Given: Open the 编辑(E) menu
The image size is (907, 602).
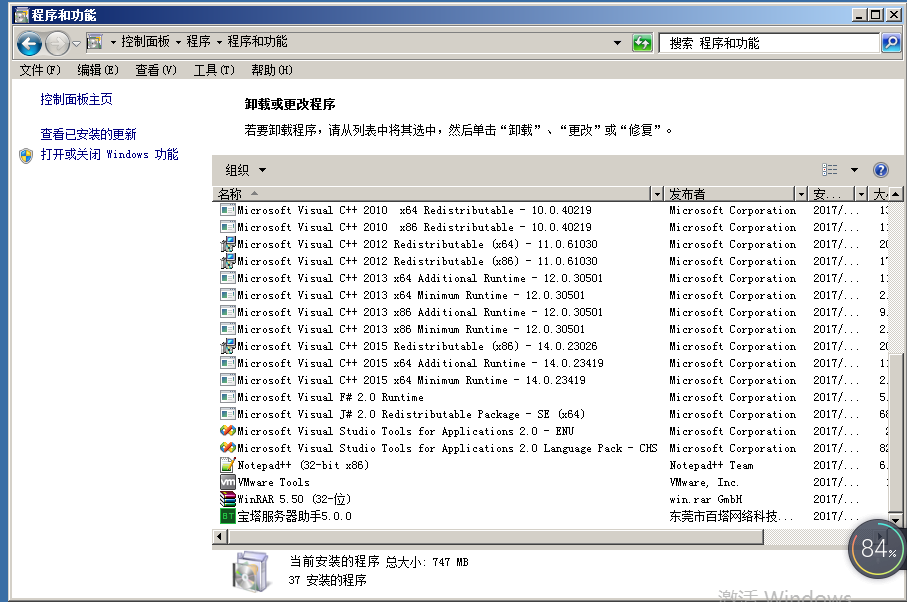Looking at the screenshot, I should point(98,70).
